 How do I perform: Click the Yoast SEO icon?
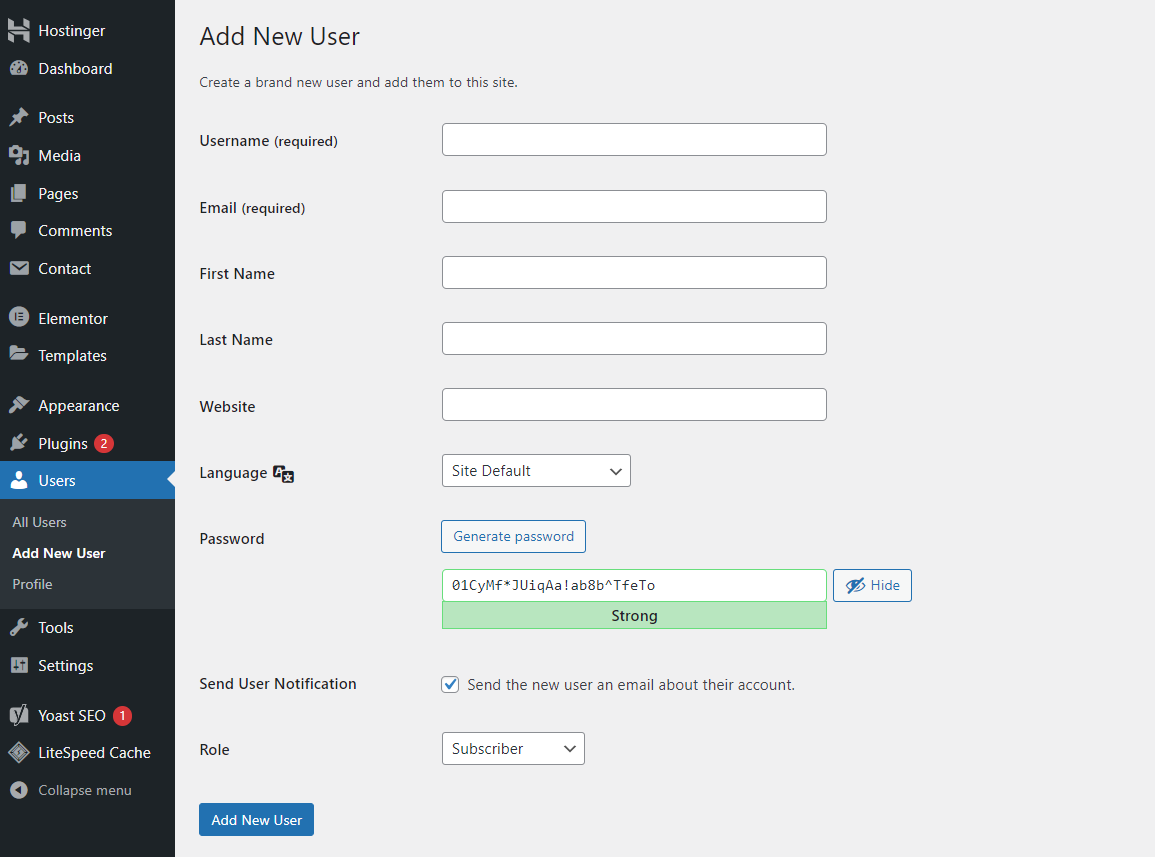point(19,716)
